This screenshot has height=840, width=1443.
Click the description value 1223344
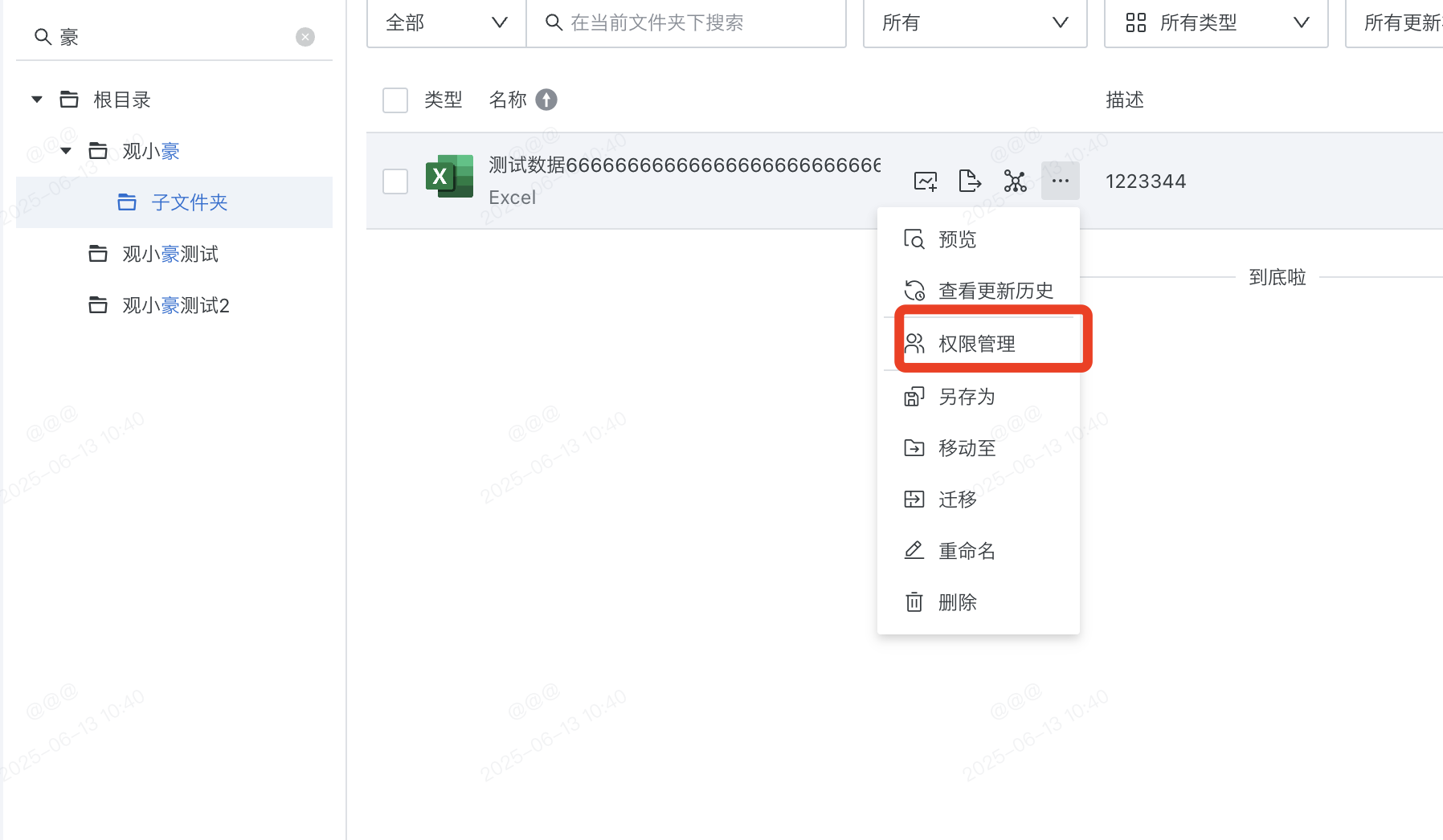click(1146, 181)
